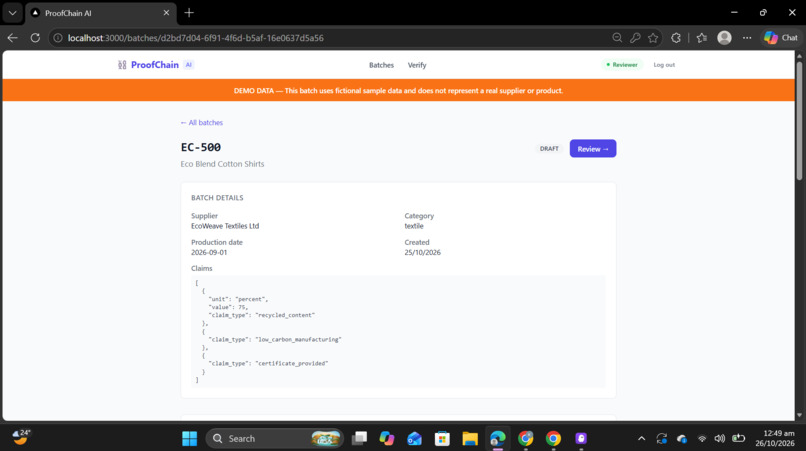
Task: Open the Batches nav item
Action: pyautogui.click(x=381, y=65)
